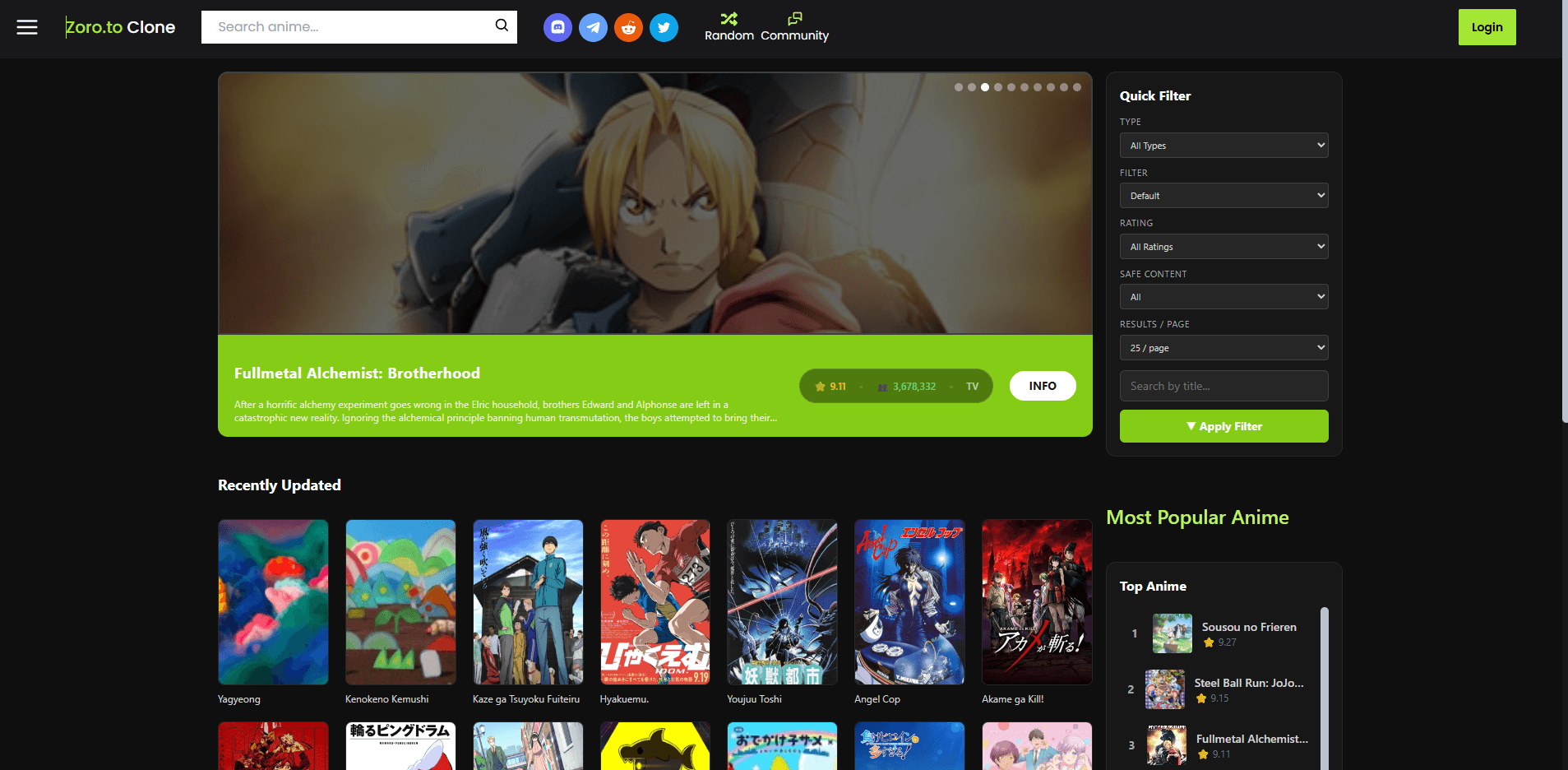This screenshot has height=770, width=1568.
Task: Open Fullmetal Alchemist... in Top Anime list
Action: [x=1252, y=739]
